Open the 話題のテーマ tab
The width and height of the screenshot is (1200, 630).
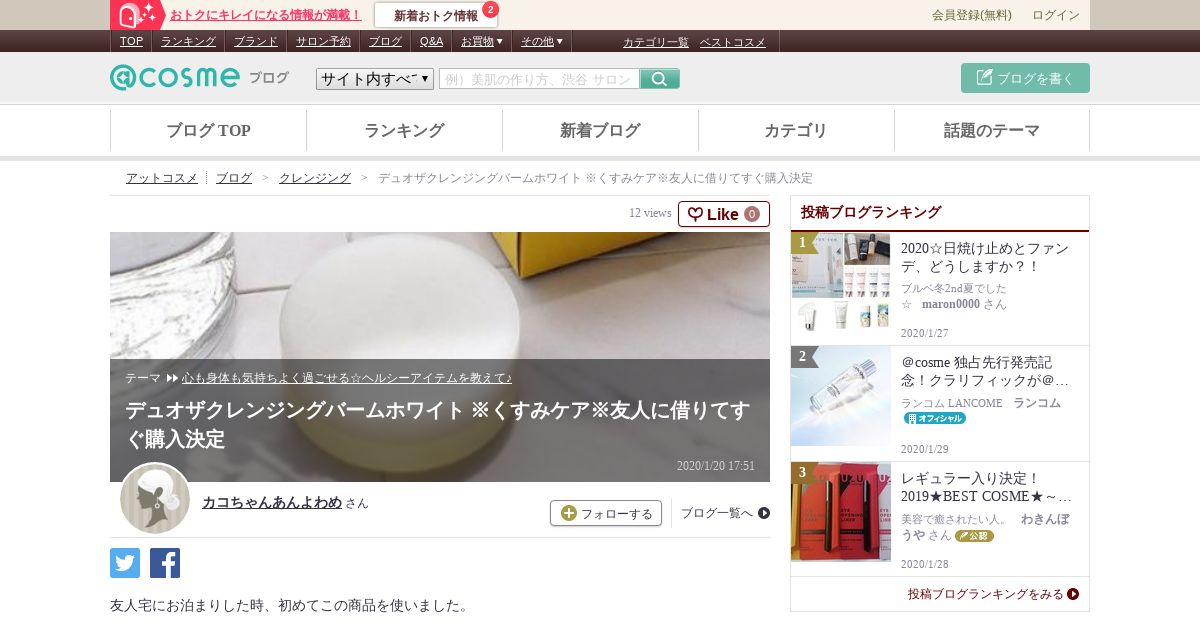[992, 131]
